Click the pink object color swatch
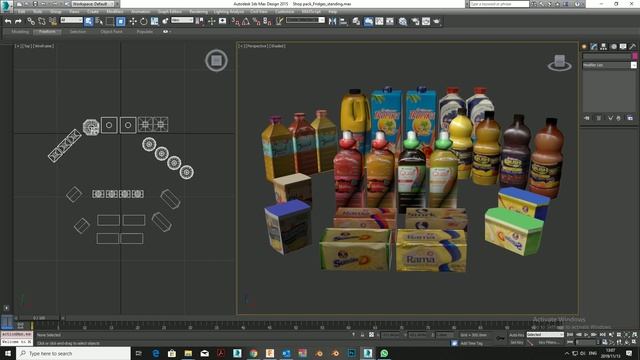Image resolution: width=640 pixels, height=360 pixels. point(634,56)
